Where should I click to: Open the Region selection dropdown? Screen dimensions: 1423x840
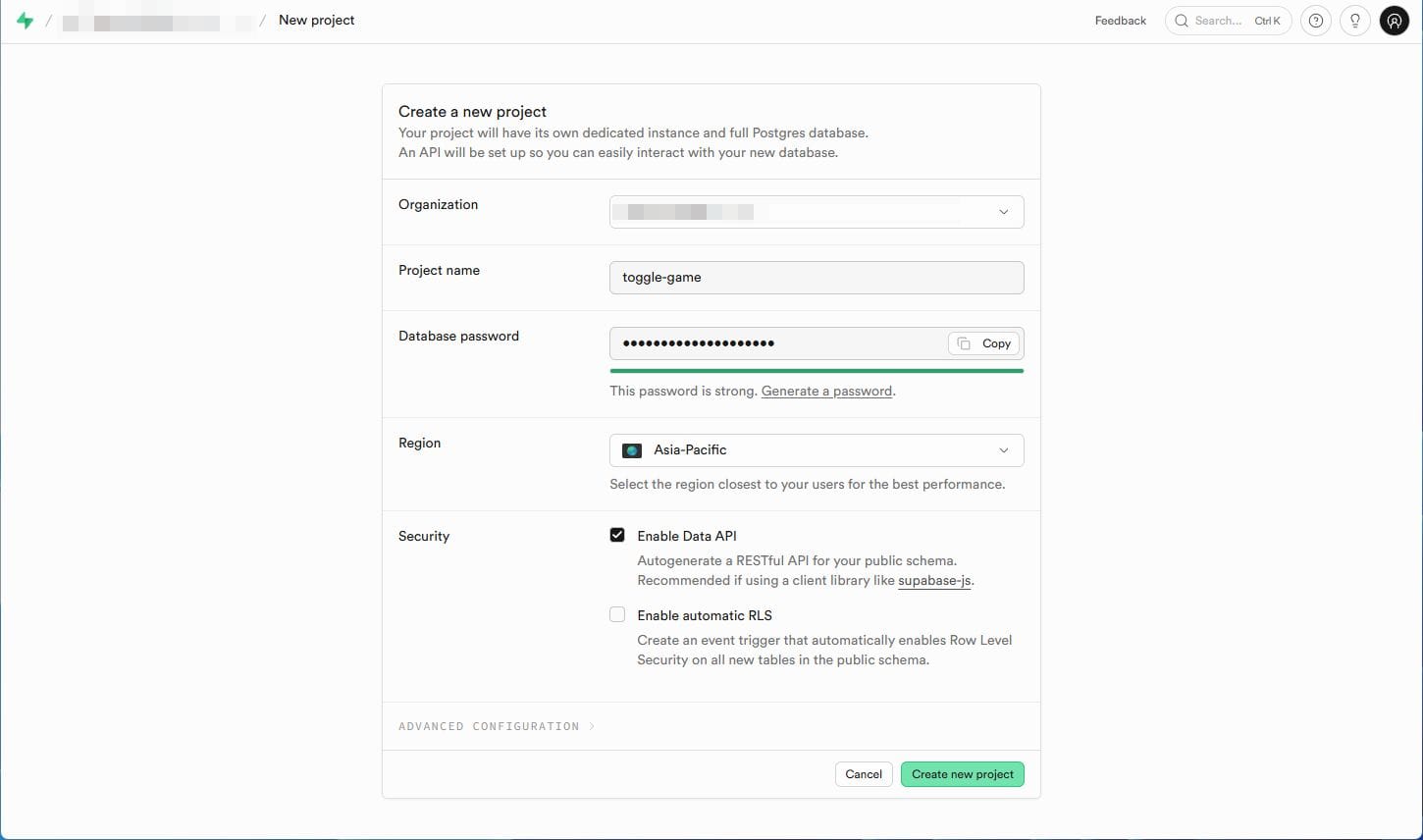point(816,449)
